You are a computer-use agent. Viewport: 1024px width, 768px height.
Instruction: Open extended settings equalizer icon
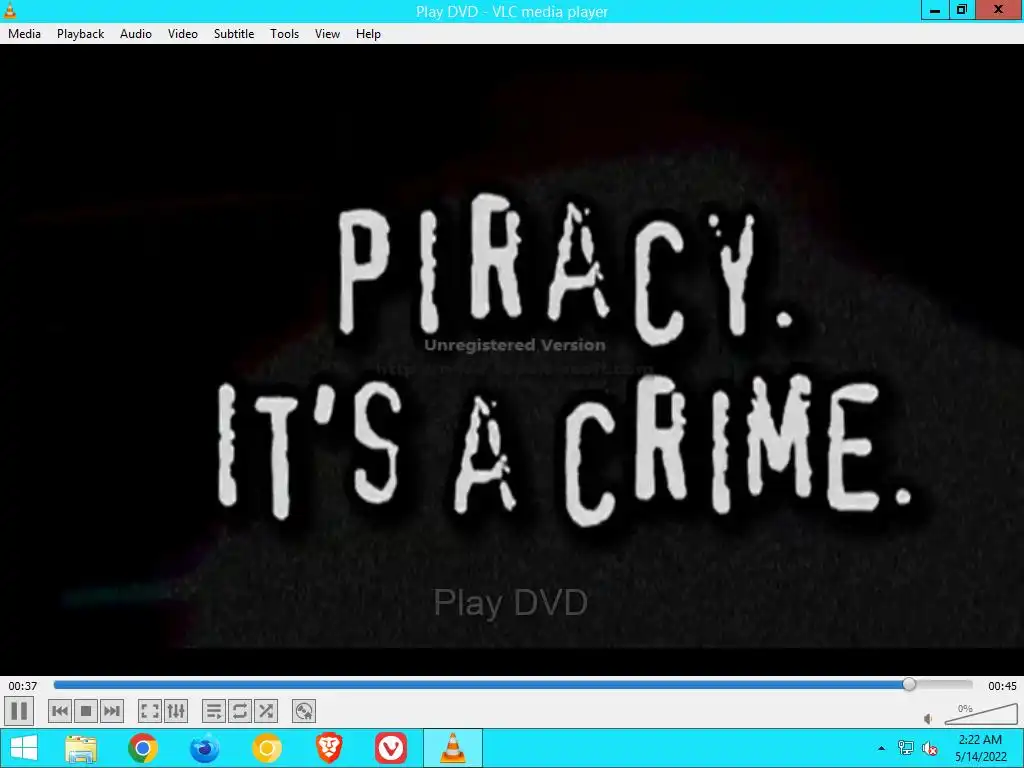tap(176, 711)
